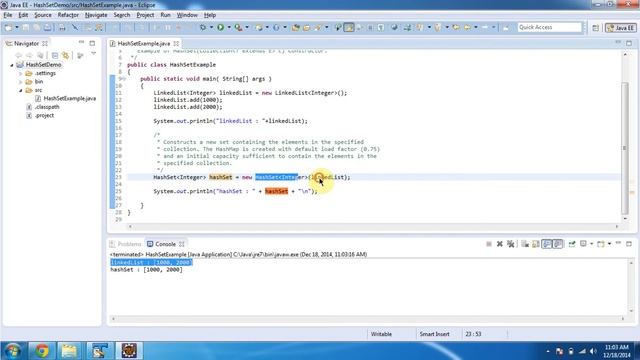Screen dimensions: 640x360
Task: Open the Refactor menu
Action: (68, 15)
